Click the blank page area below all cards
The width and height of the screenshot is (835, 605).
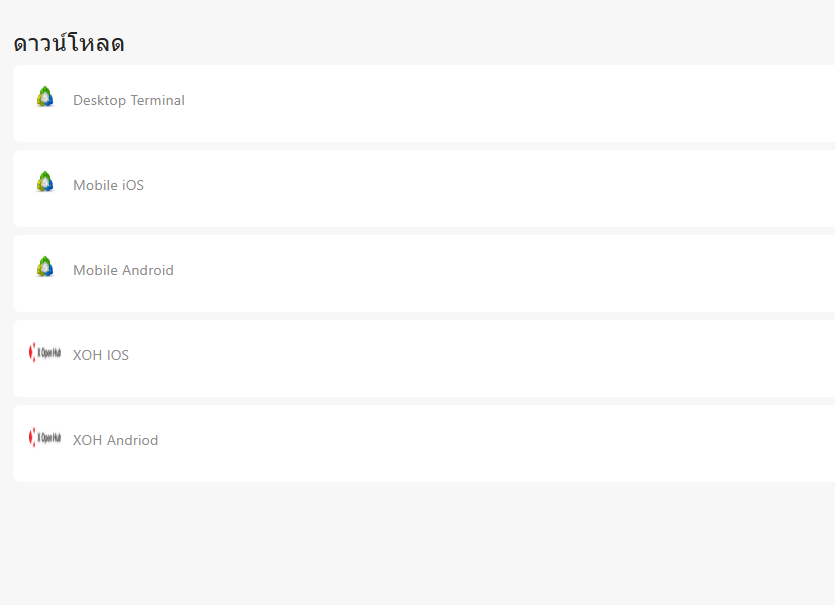[418, 543]
